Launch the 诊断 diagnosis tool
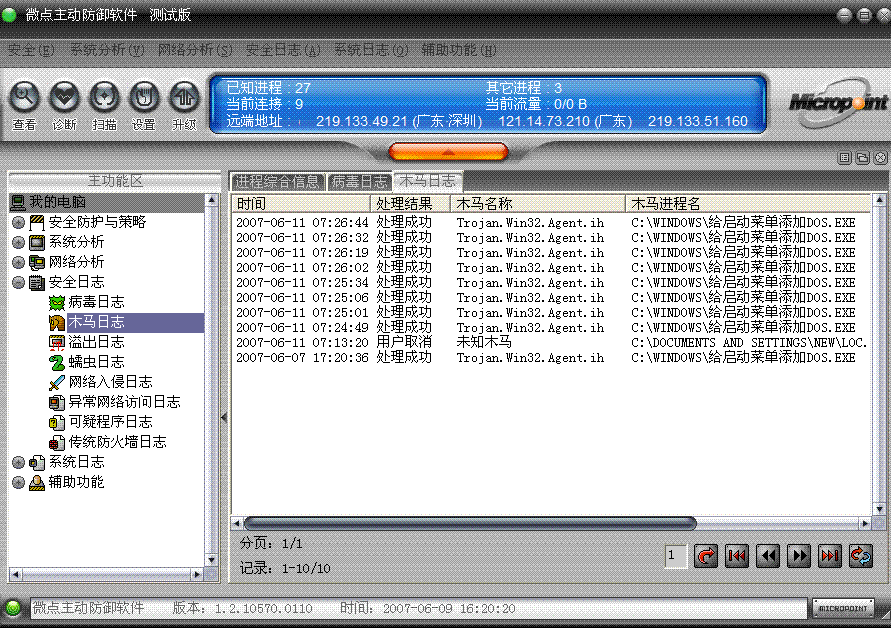This screenshot has width=891, height=628. pos(64,98)
